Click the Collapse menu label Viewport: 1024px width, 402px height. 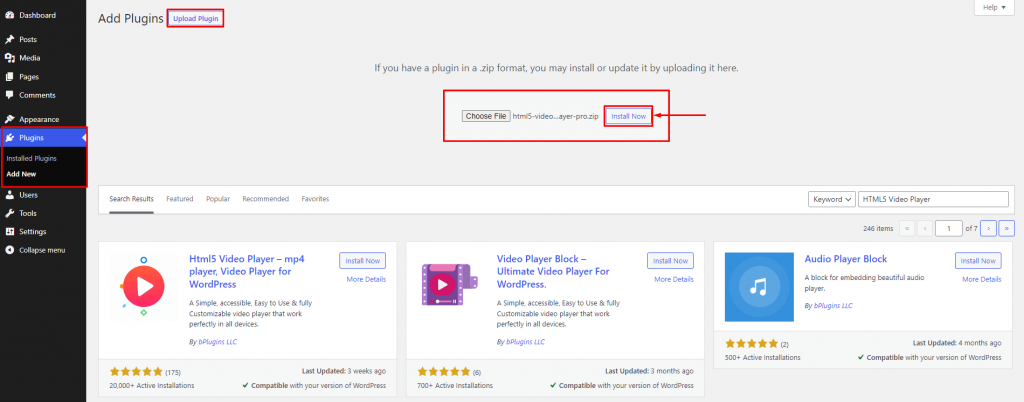tap(42, 250)
